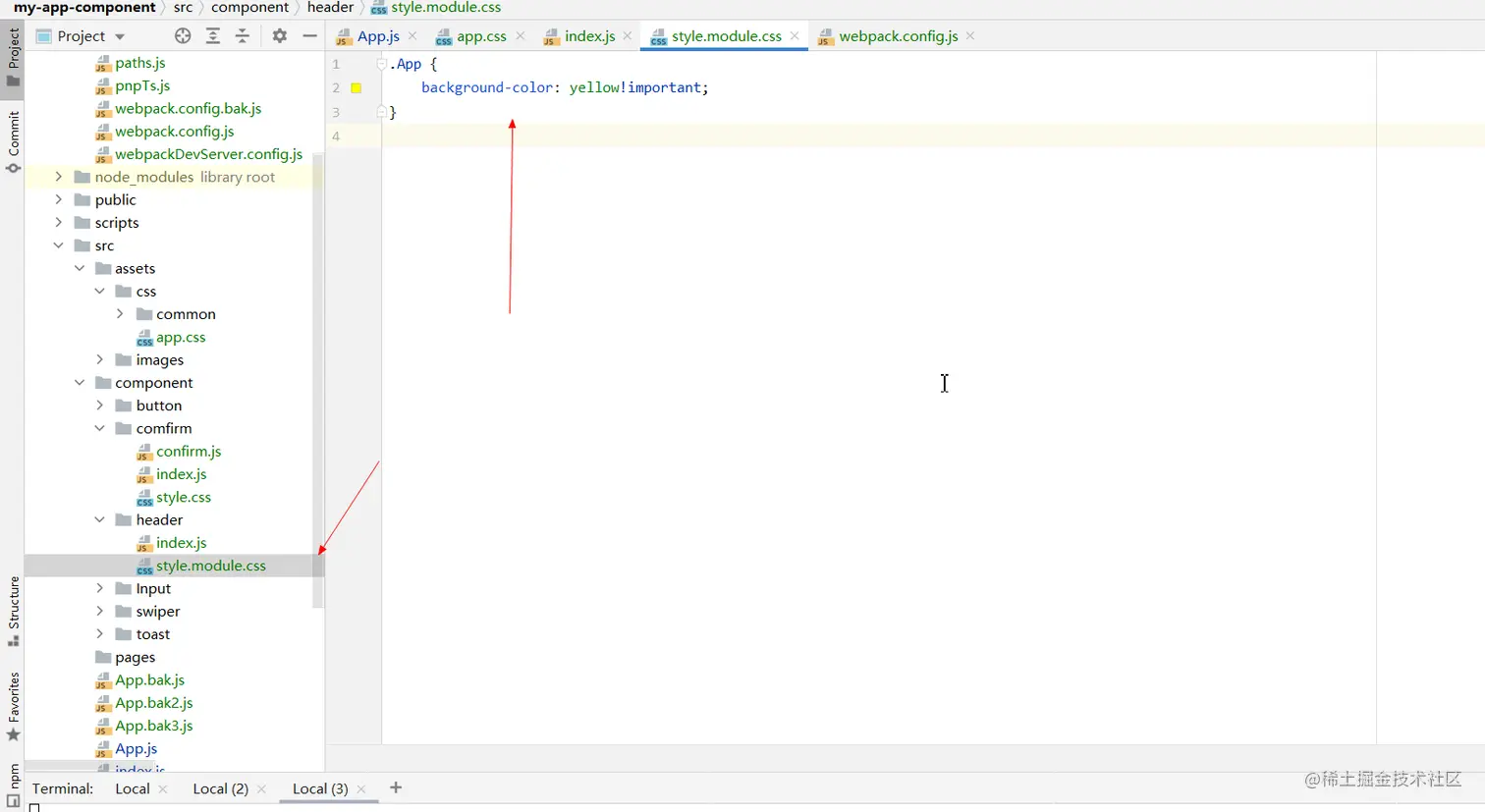Add a new terminal session tab
This screenshot has width=1485, height=812.
tap(396, 787)
